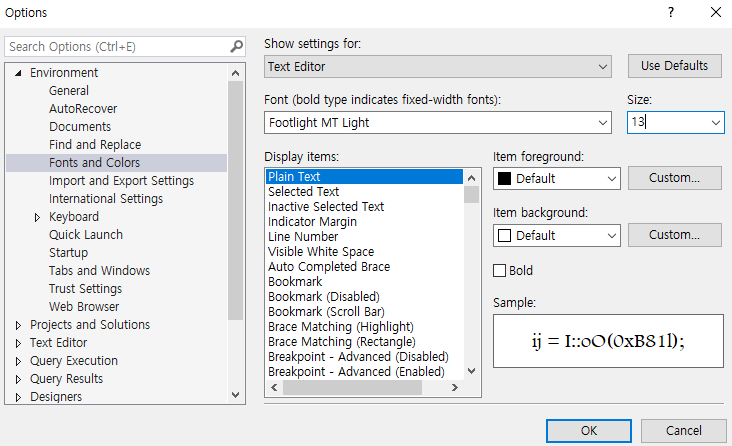Viewport: 732px width, 446px height.
Task: Select Web Browser option page
Action: pos(84,307)
